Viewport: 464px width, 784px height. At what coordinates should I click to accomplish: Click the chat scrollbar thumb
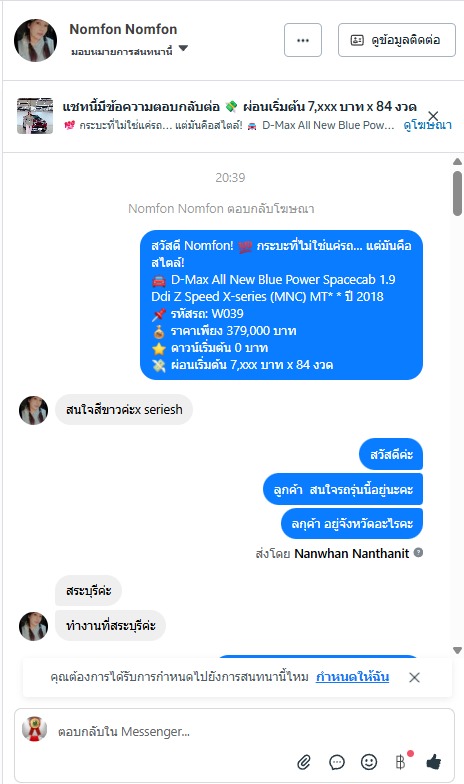(457, 194)
